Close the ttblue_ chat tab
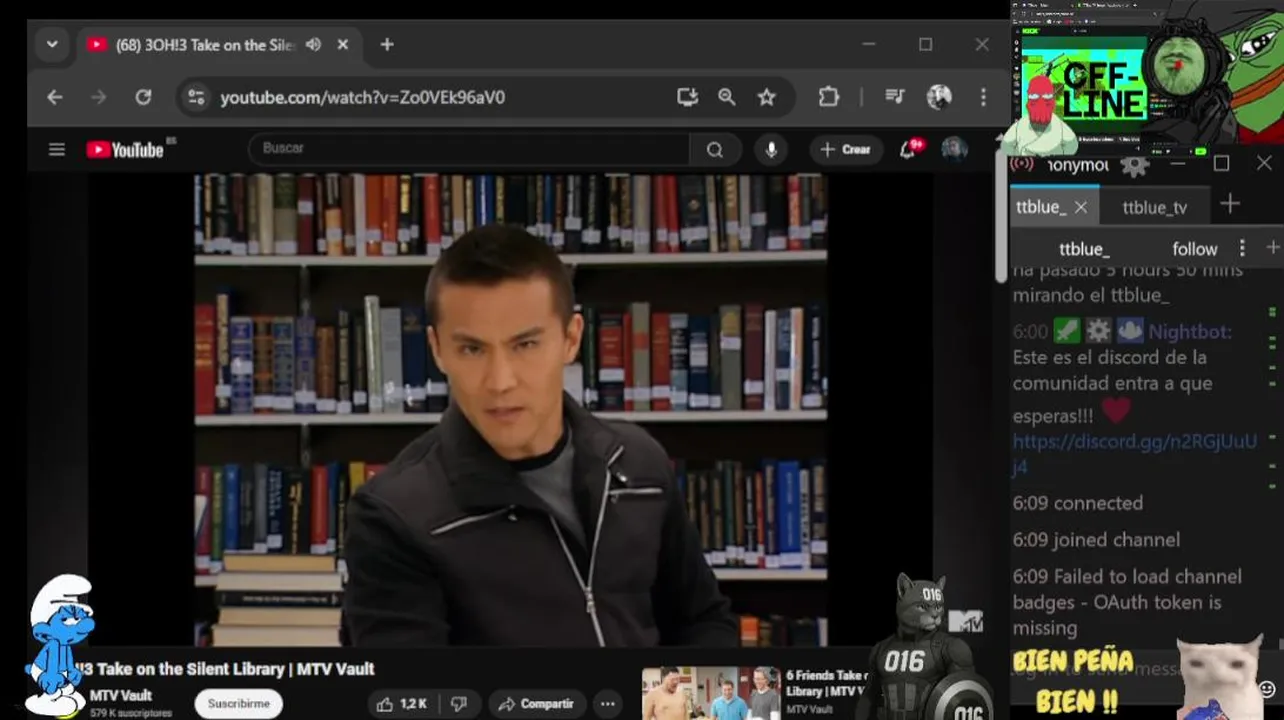The width and height of the screenshot is (1284, 720). pos(1080,207)
